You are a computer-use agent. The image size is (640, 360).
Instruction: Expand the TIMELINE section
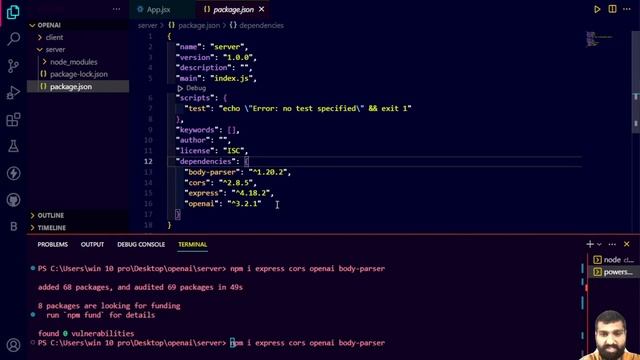pyautogui.click(x=51, y=227)
